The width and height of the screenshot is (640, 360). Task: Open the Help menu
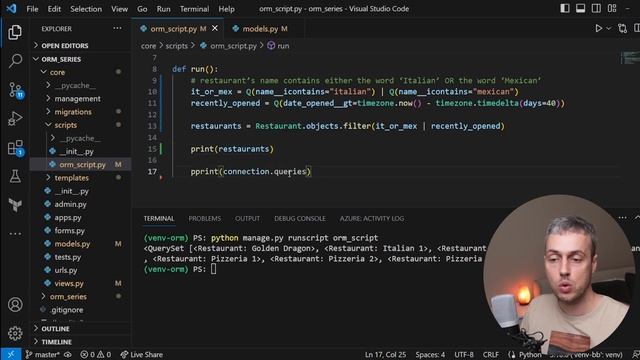[226, 9]
